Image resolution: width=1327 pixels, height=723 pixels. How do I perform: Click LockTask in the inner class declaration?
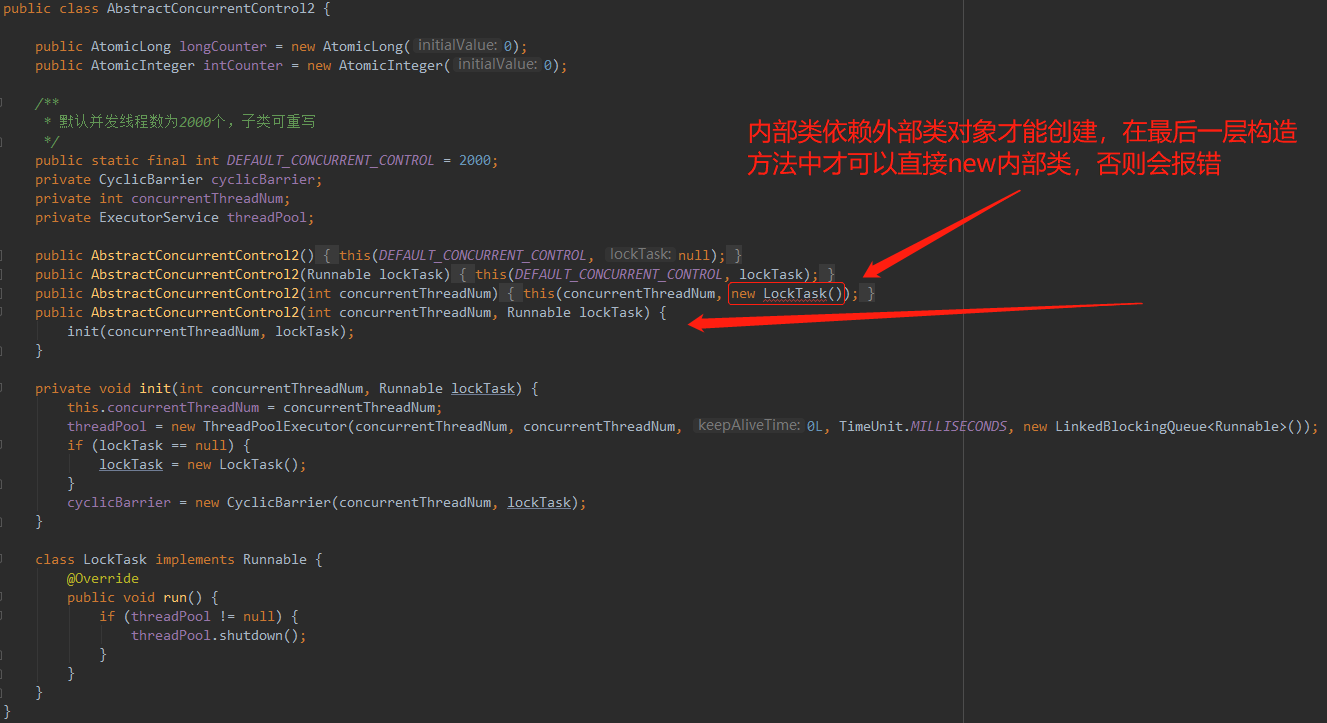(115, 559)
